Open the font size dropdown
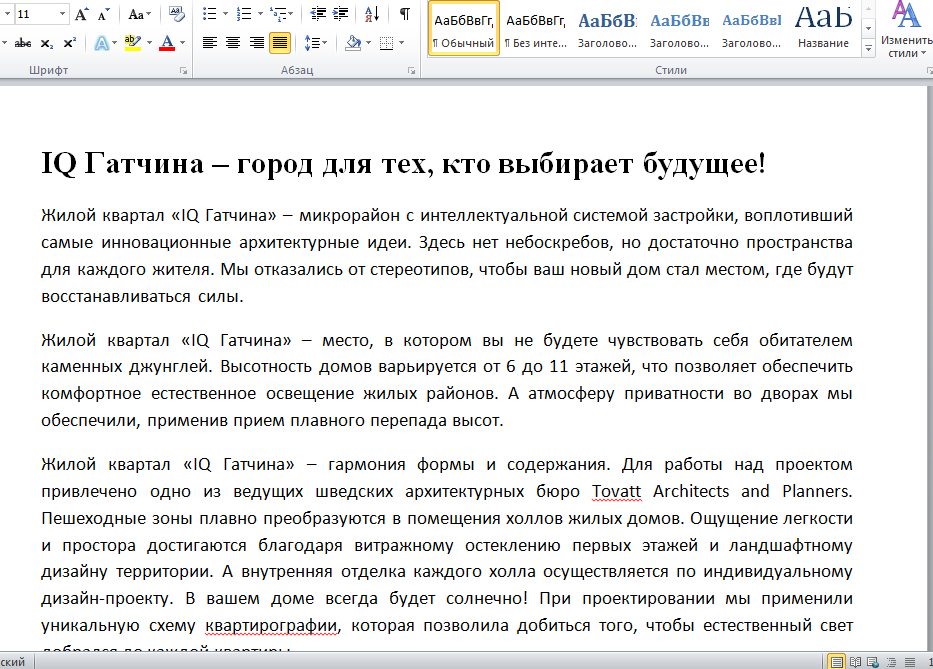The width and height of the screenshot is (933, 669). 63,14
